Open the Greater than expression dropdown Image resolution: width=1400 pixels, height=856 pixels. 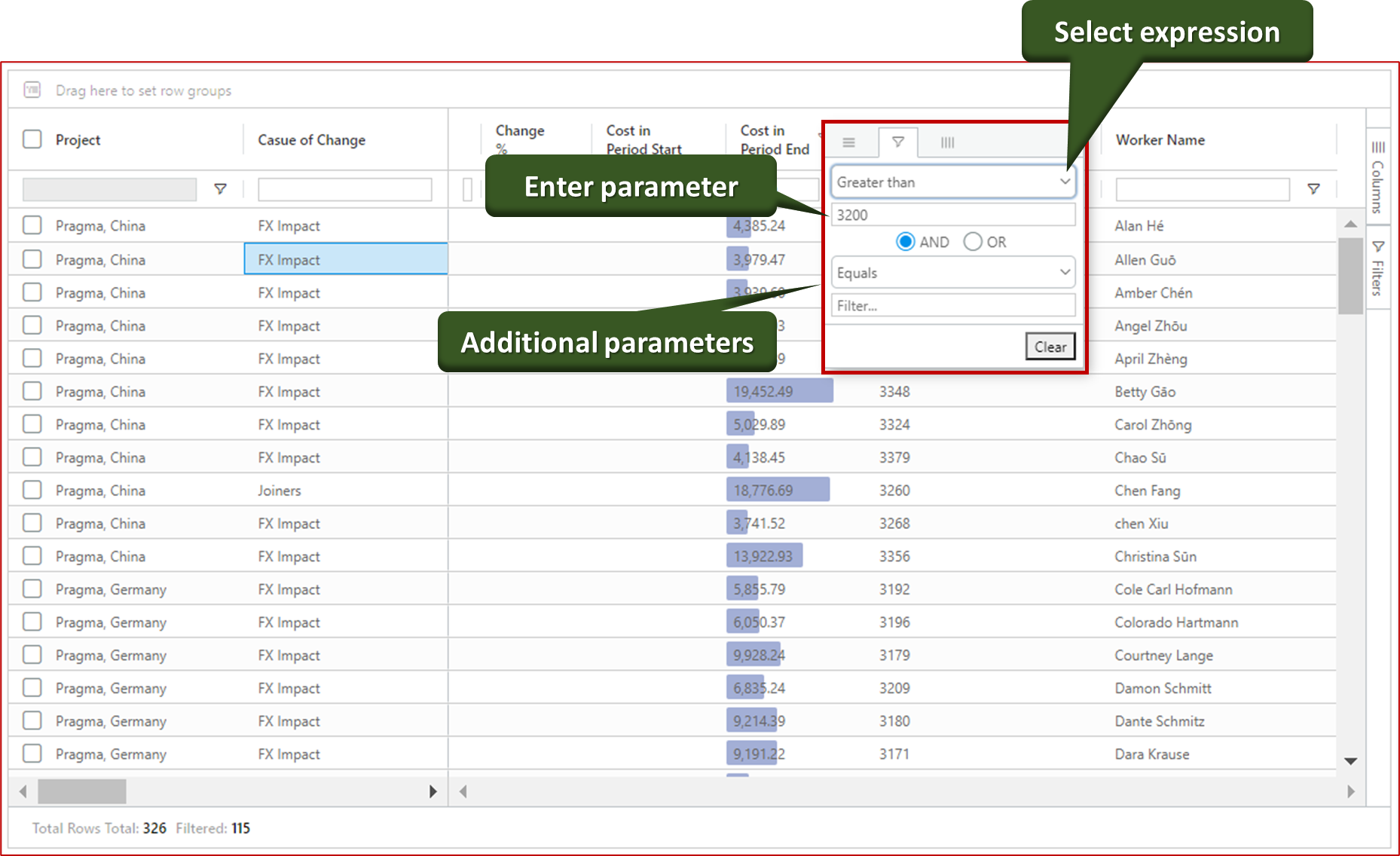point(952,182)
